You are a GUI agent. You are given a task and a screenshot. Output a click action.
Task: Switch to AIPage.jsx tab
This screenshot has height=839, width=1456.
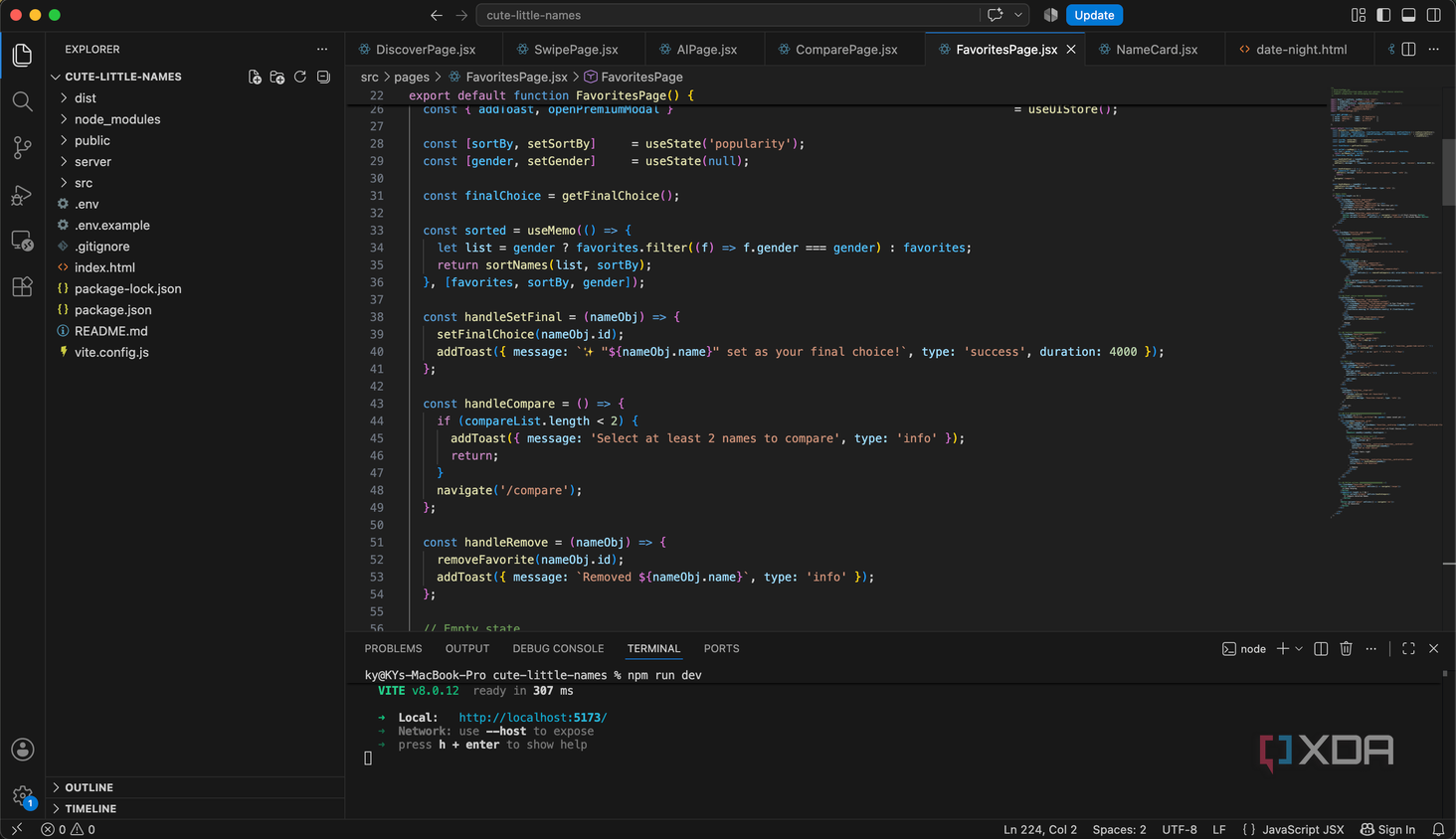point(706,49)
